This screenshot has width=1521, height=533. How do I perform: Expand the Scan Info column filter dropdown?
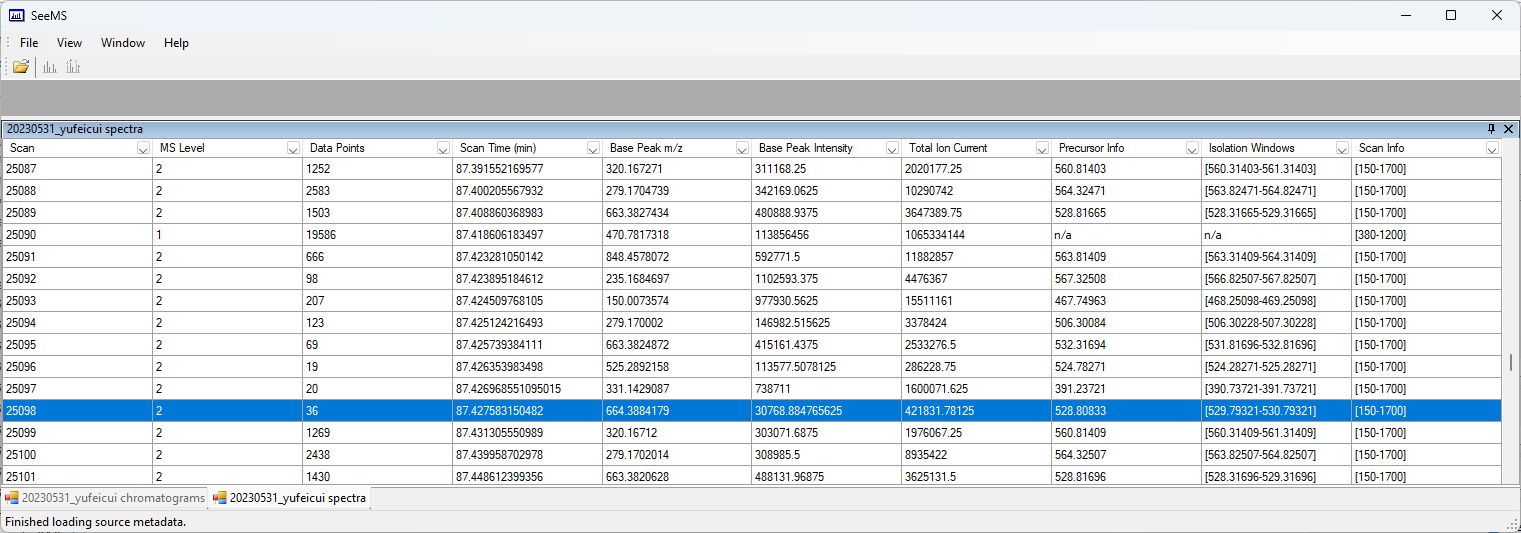coord(1492,148)
